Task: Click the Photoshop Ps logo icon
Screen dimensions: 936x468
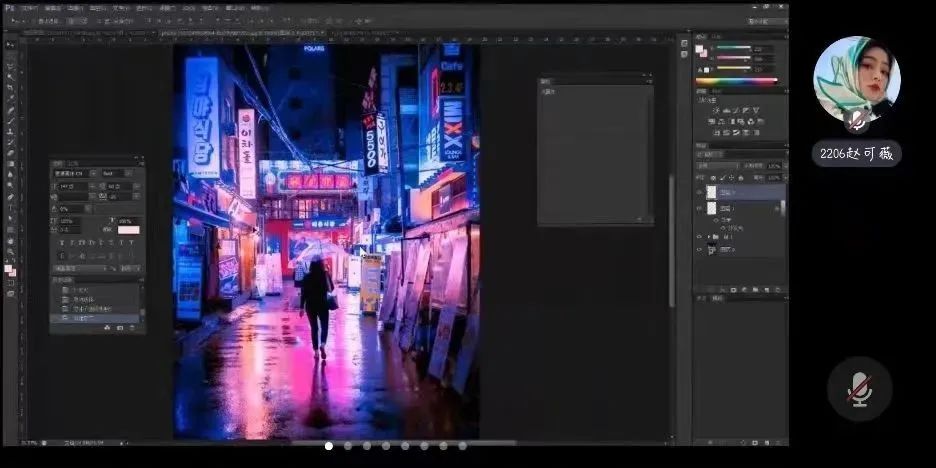Action: pos(9,8)
